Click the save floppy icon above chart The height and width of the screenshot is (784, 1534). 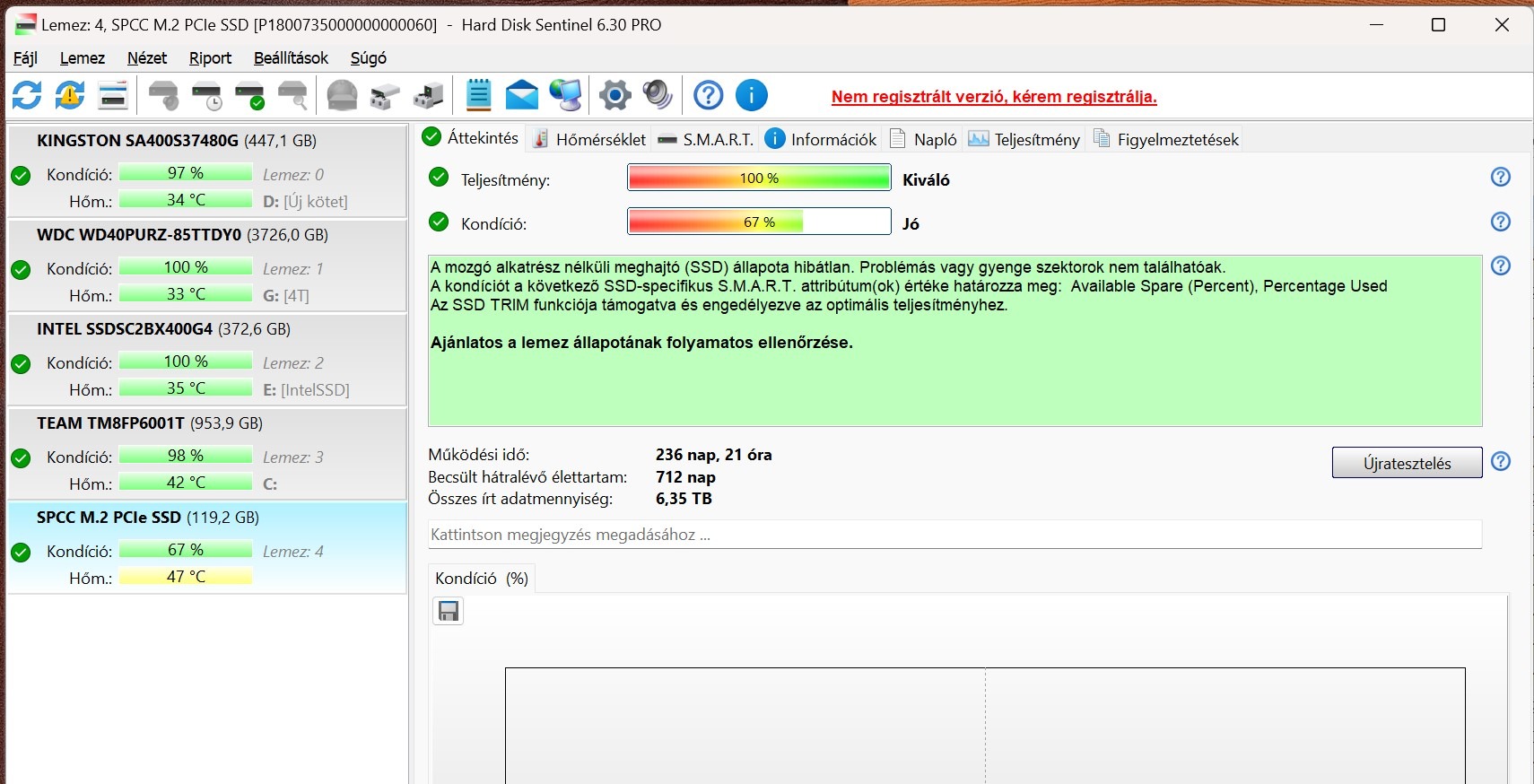(x=449, y=611)
